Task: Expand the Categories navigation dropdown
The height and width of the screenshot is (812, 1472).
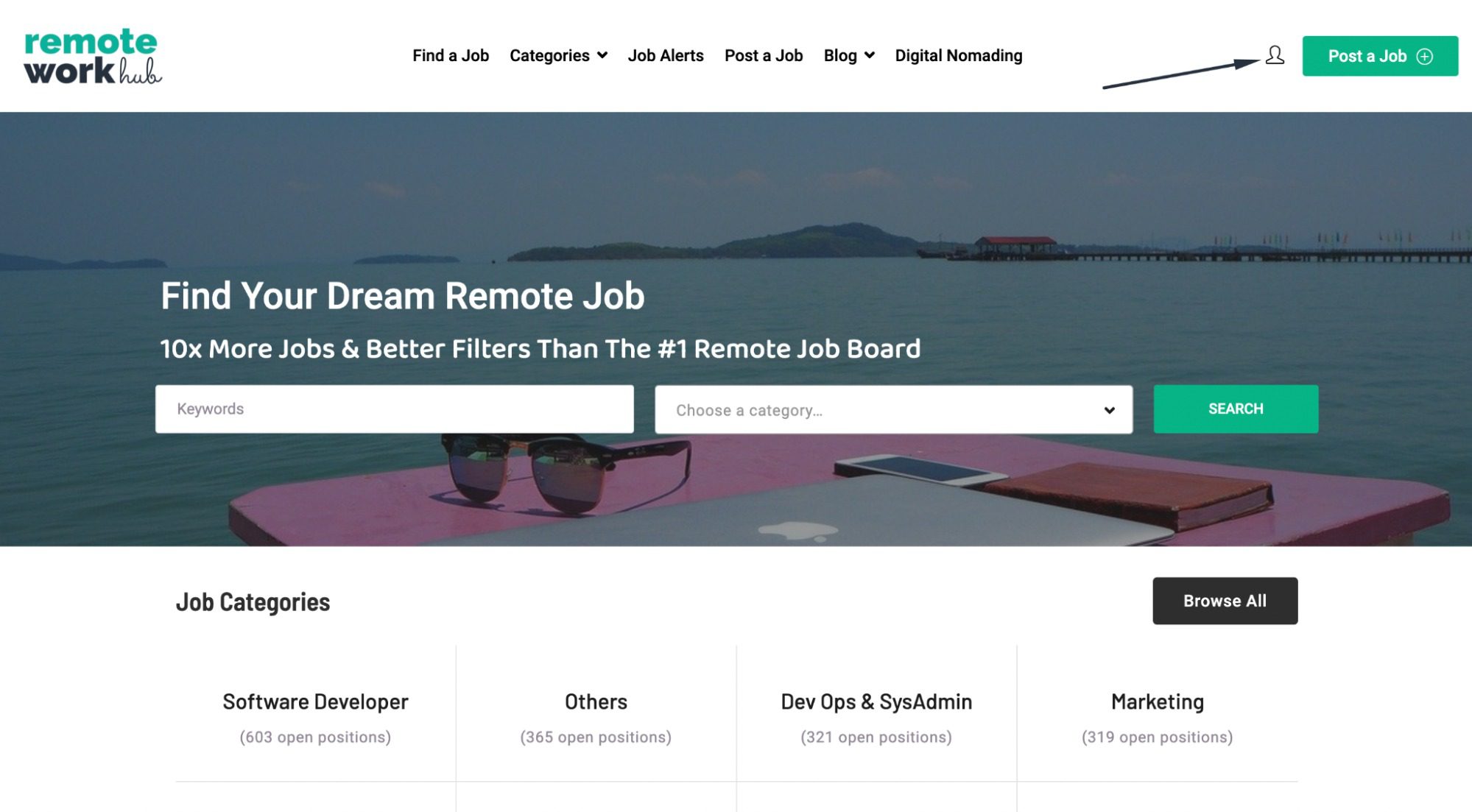Action: [x=558, y=55]
